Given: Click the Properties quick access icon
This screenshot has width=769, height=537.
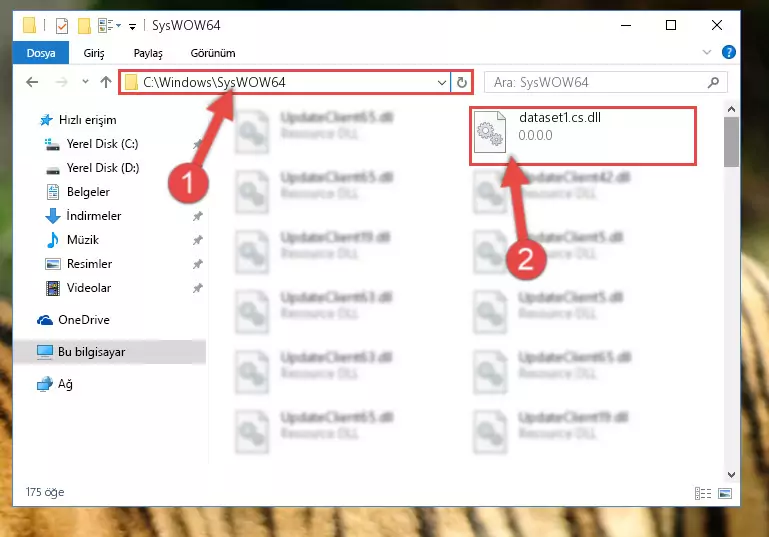Looking at the screenshot, I should click(62, 26).
